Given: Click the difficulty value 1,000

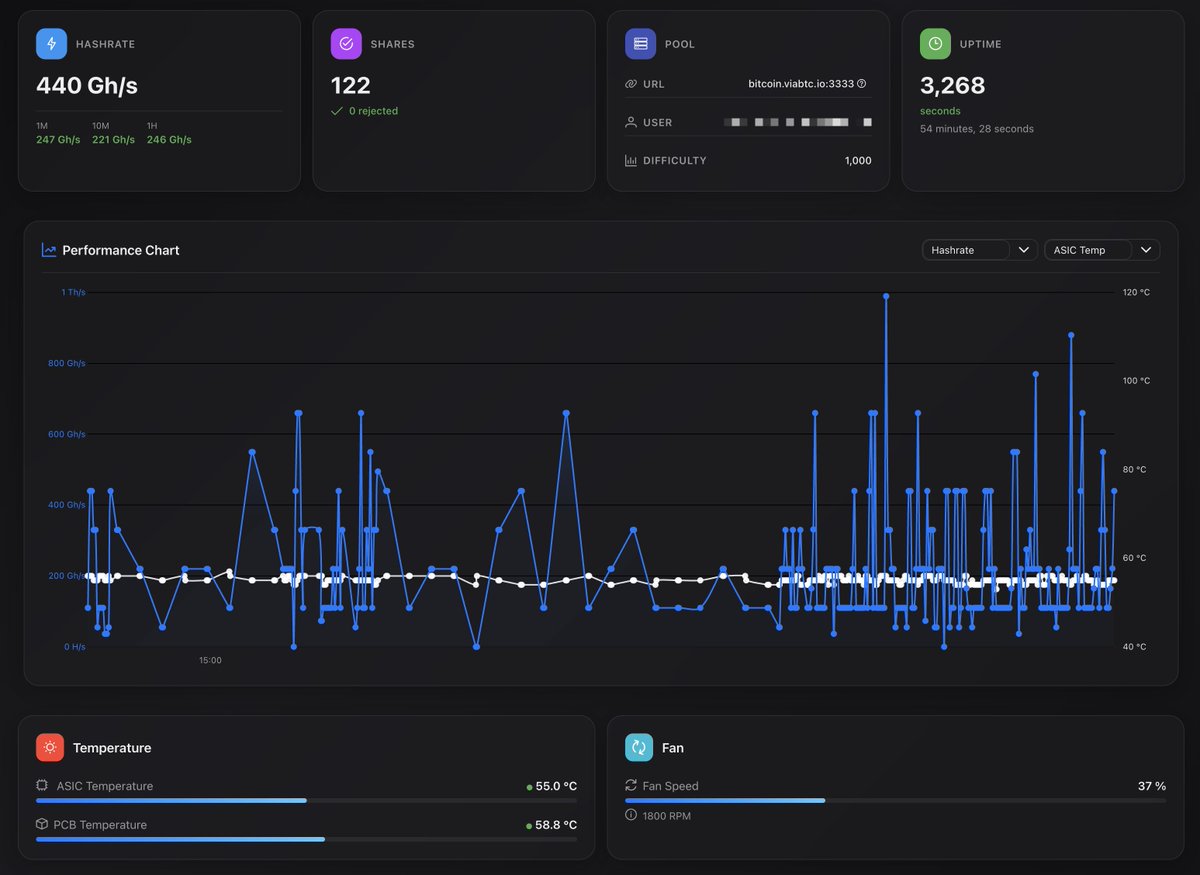Looking at the screenshot, I should [858, 160].
